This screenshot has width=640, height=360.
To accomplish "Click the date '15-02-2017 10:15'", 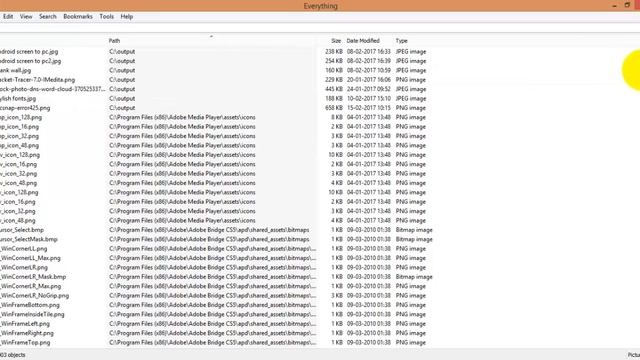I will click(x=369, y=108).
